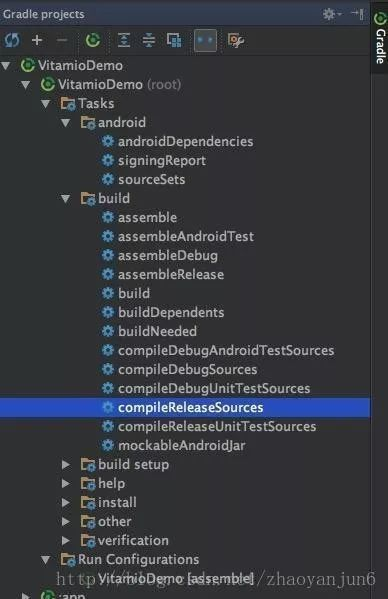This screenshot has width=388, height=599.
Task: Click the Refresh all Gradle projects icon
Action: pos(11,40)
